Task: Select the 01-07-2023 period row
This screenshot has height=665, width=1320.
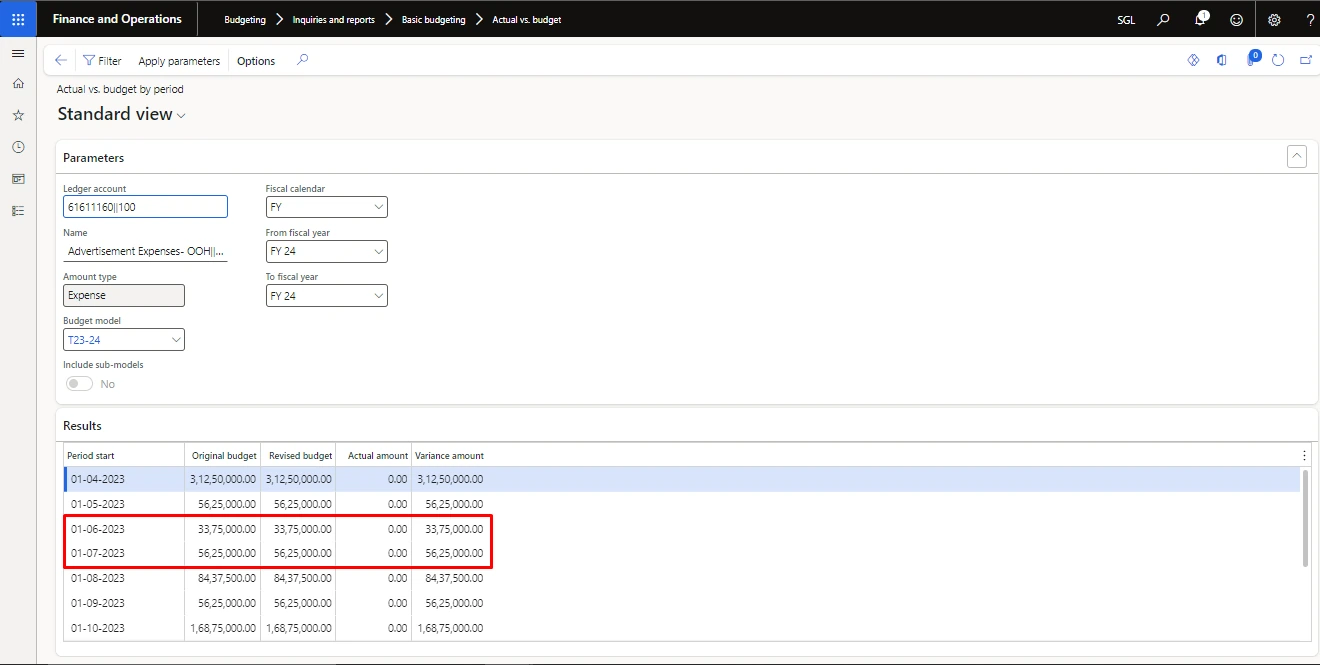Action: [x=682, y=553]
